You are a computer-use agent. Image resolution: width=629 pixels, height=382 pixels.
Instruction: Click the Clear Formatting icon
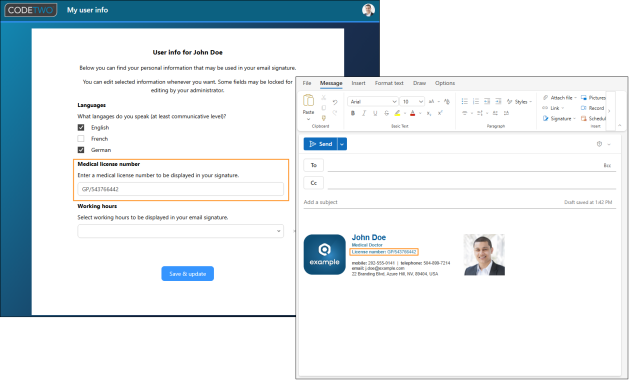[x=447, y=102]
